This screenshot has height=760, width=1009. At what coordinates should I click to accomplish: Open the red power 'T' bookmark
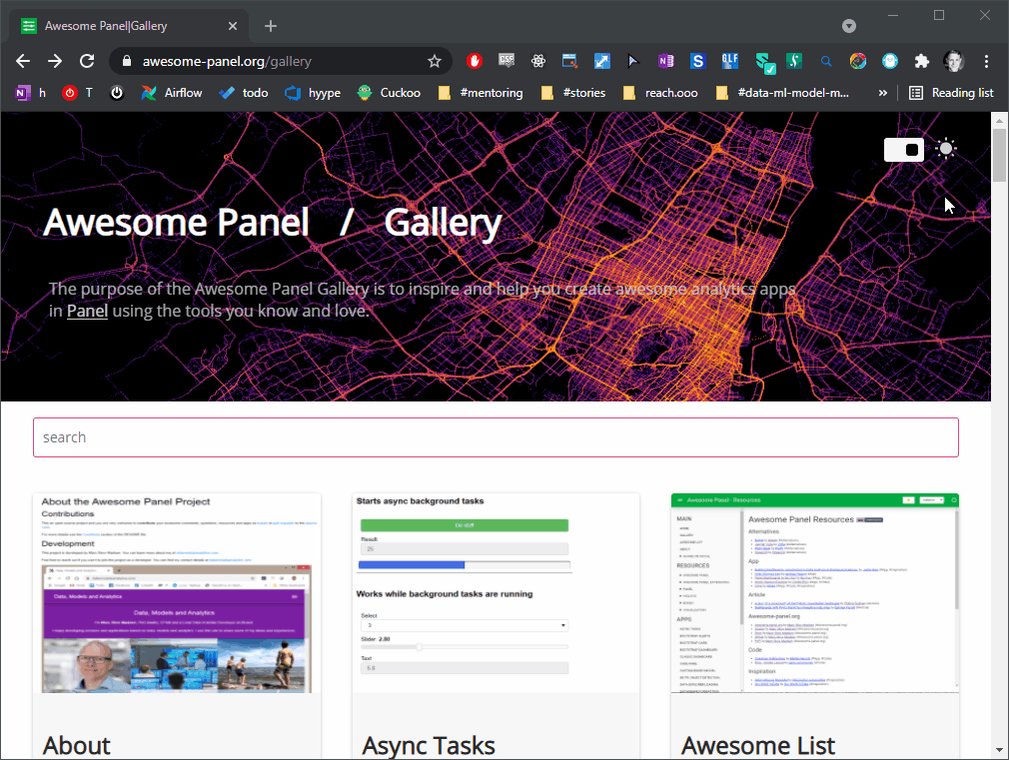(x=77, y=93)
